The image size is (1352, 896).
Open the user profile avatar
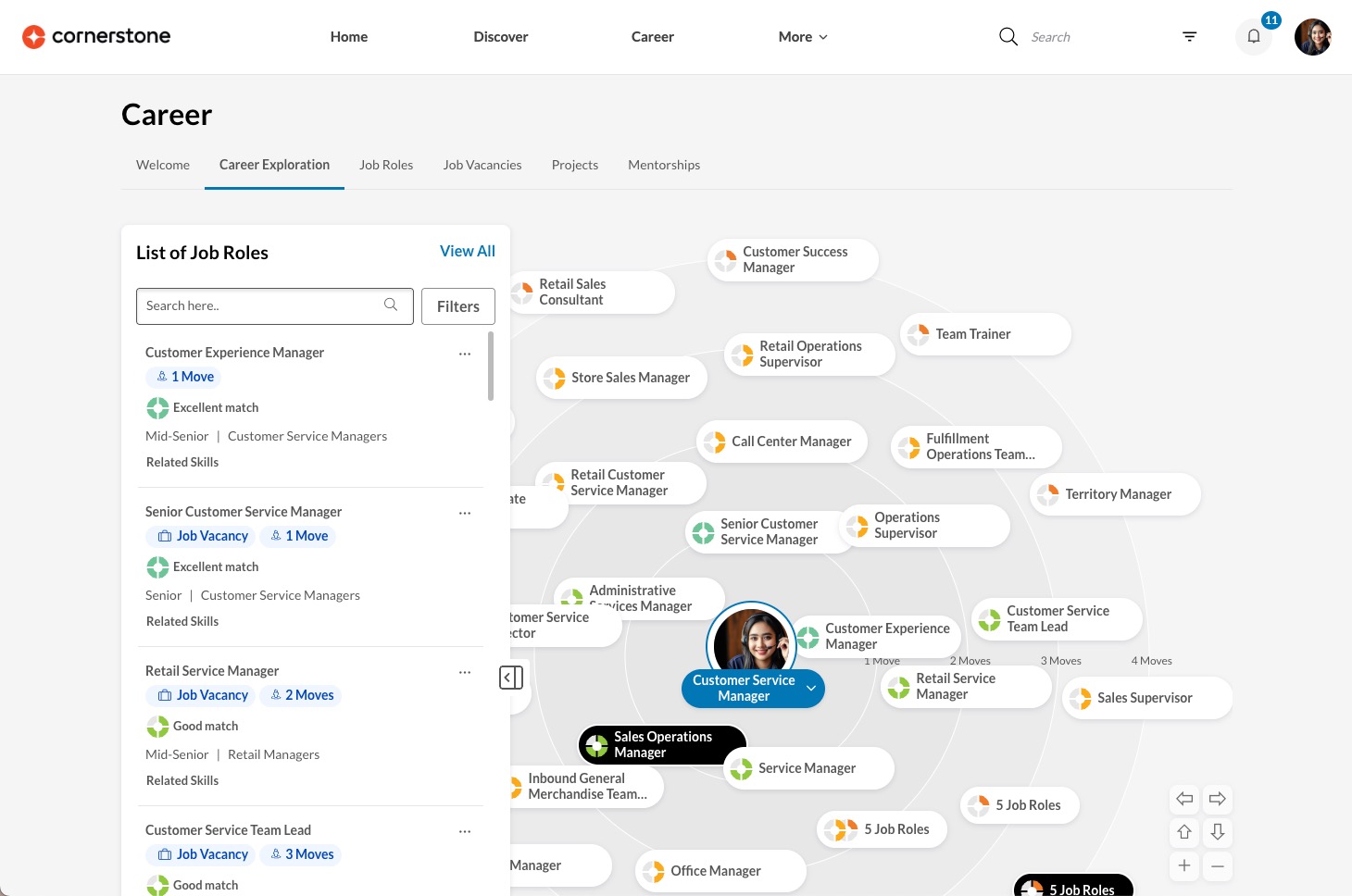pos(1313,37)
